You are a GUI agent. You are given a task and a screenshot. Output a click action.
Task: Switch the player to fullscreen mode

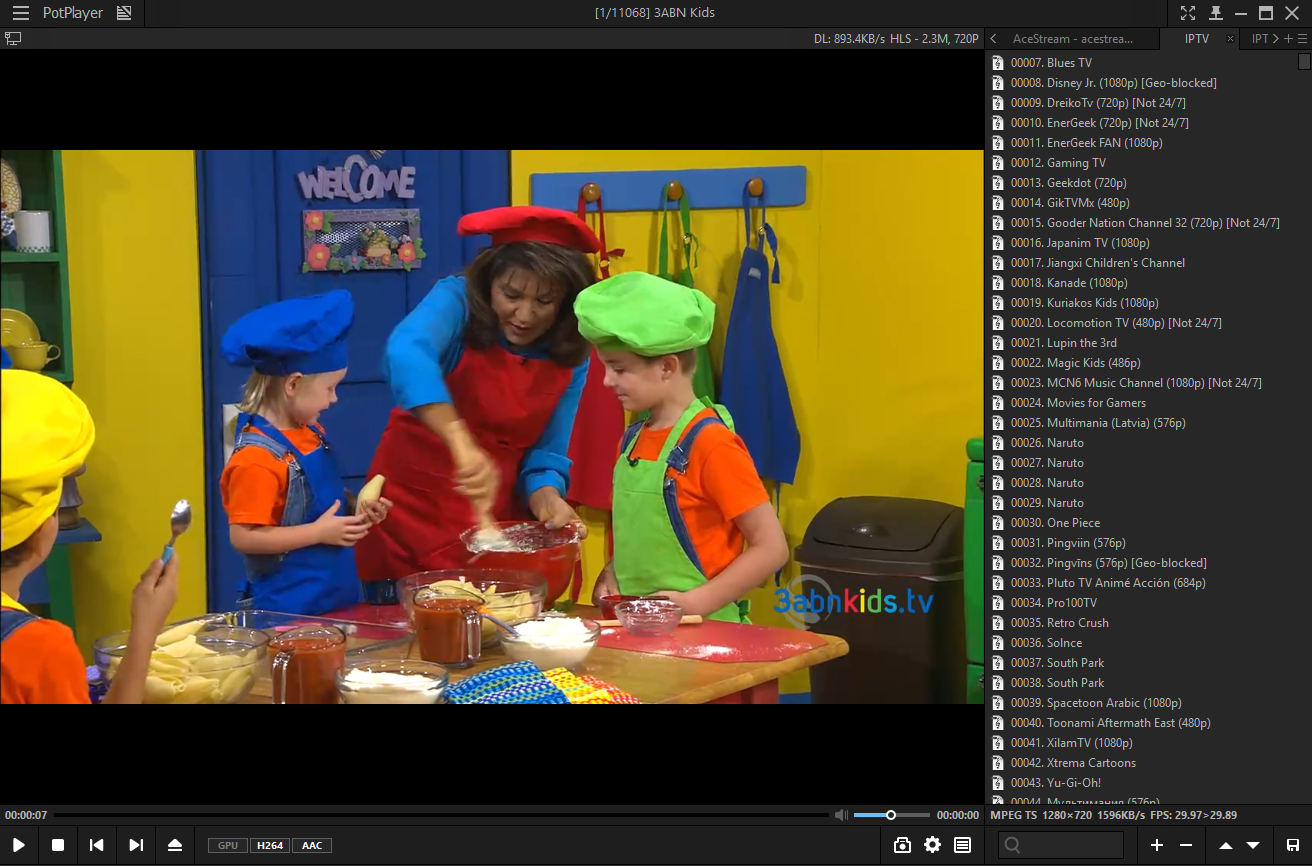point(1187,13)
